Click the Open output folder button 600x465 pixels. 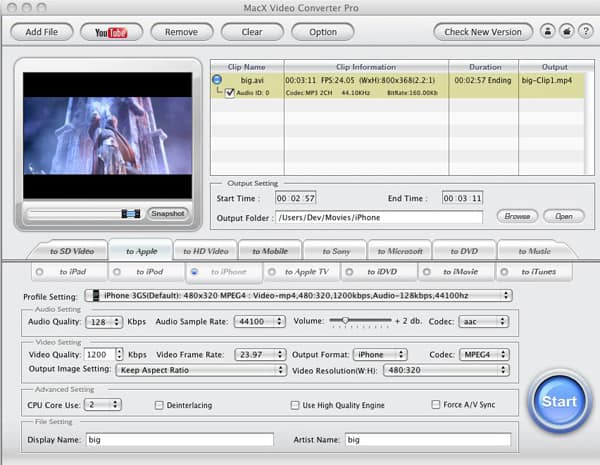(x=564, y=216)
